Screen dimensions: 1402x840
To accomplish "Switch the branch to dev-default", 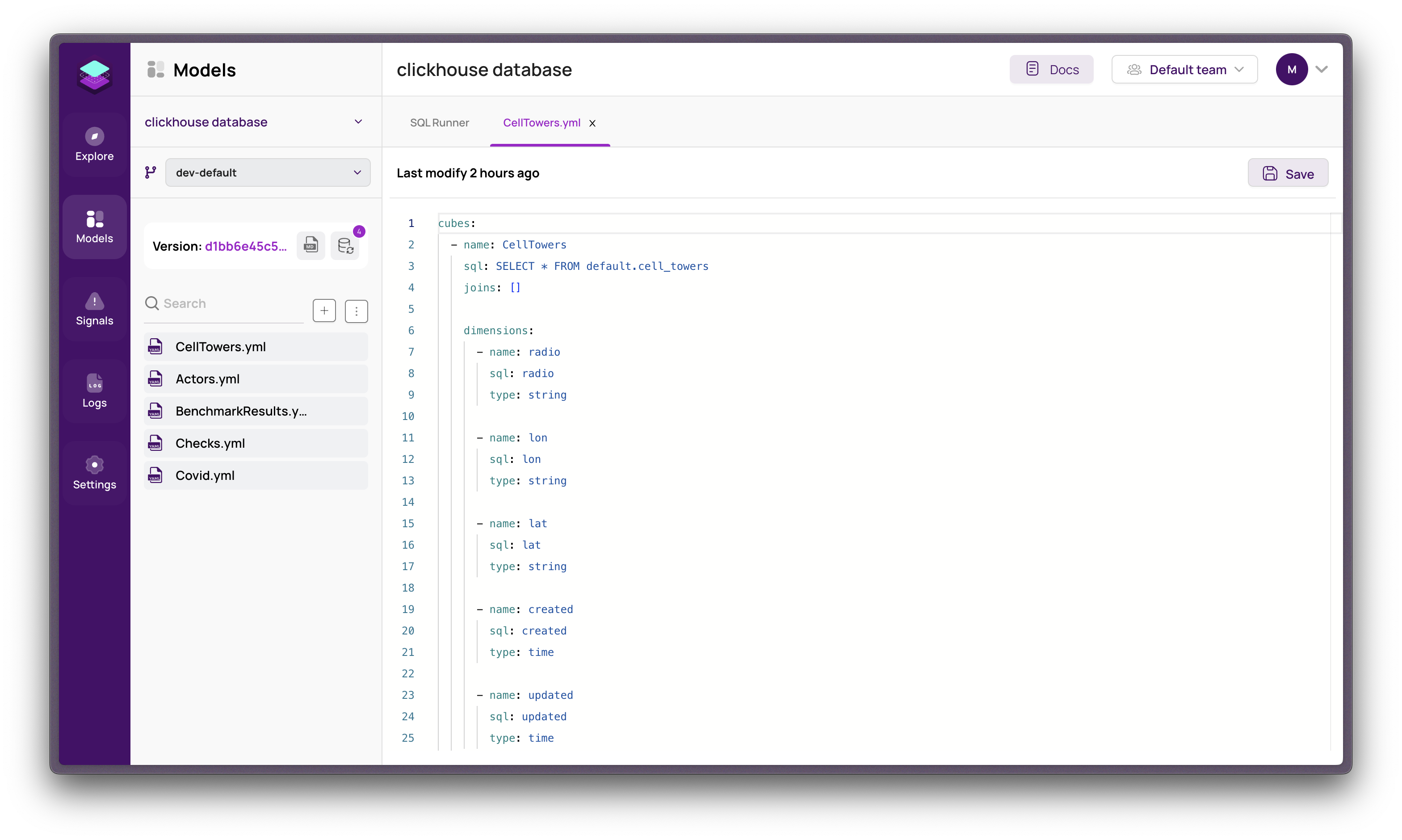I will click(265, 172).
